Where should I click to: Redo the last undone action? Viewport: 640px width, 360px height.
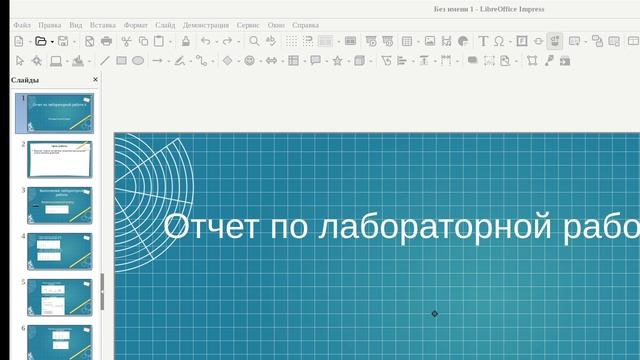(x=227, y=41)
